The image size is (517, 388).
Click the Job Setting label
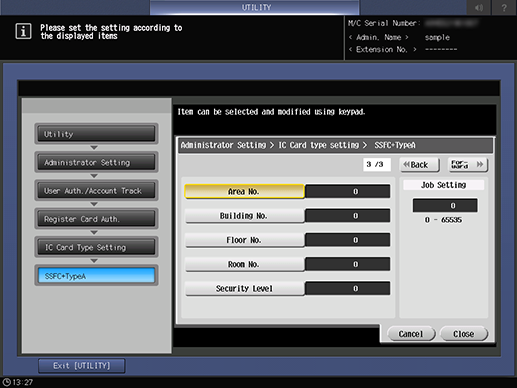(x=443, y=185)
